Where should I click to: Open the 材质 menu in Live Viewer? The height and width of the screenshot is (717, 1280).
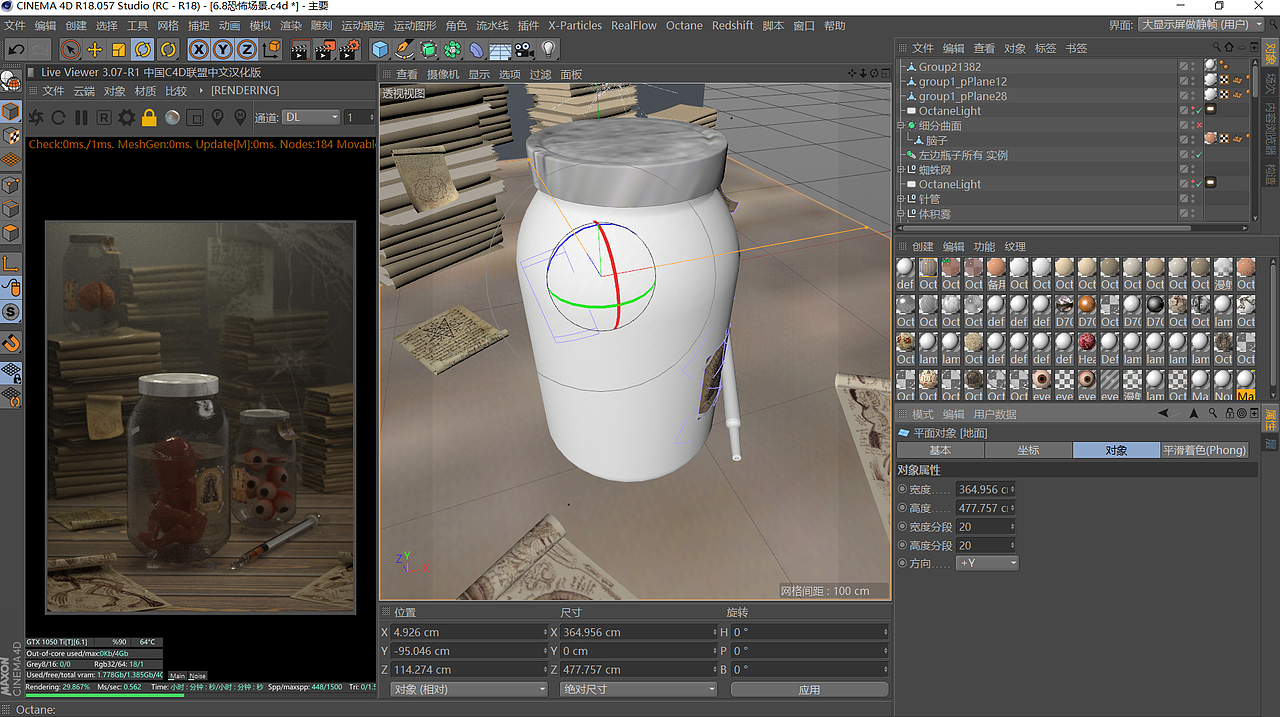point(145,91)
